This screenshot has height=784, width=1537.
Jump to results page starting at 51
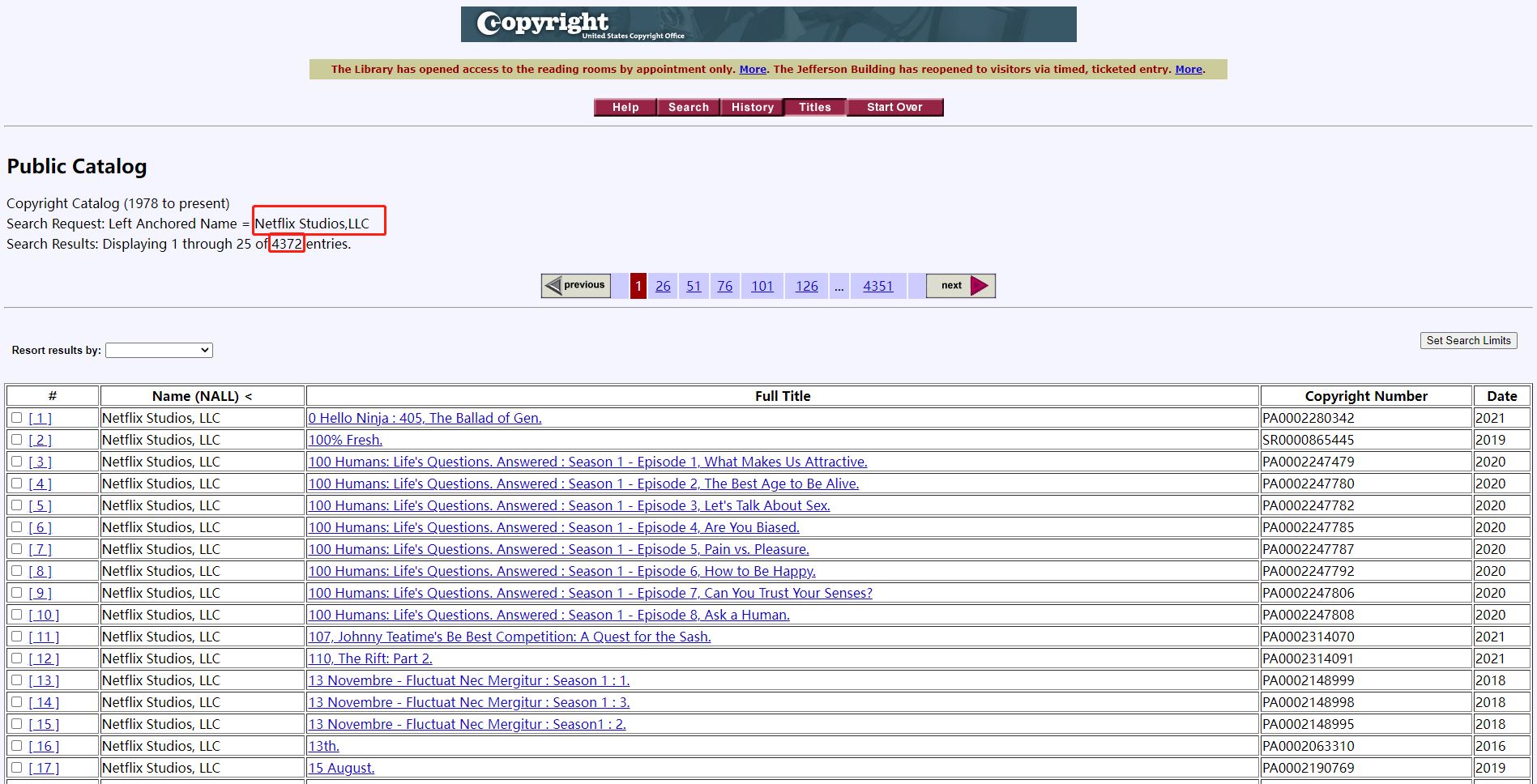pyautogui.click(x=694, y=286)
